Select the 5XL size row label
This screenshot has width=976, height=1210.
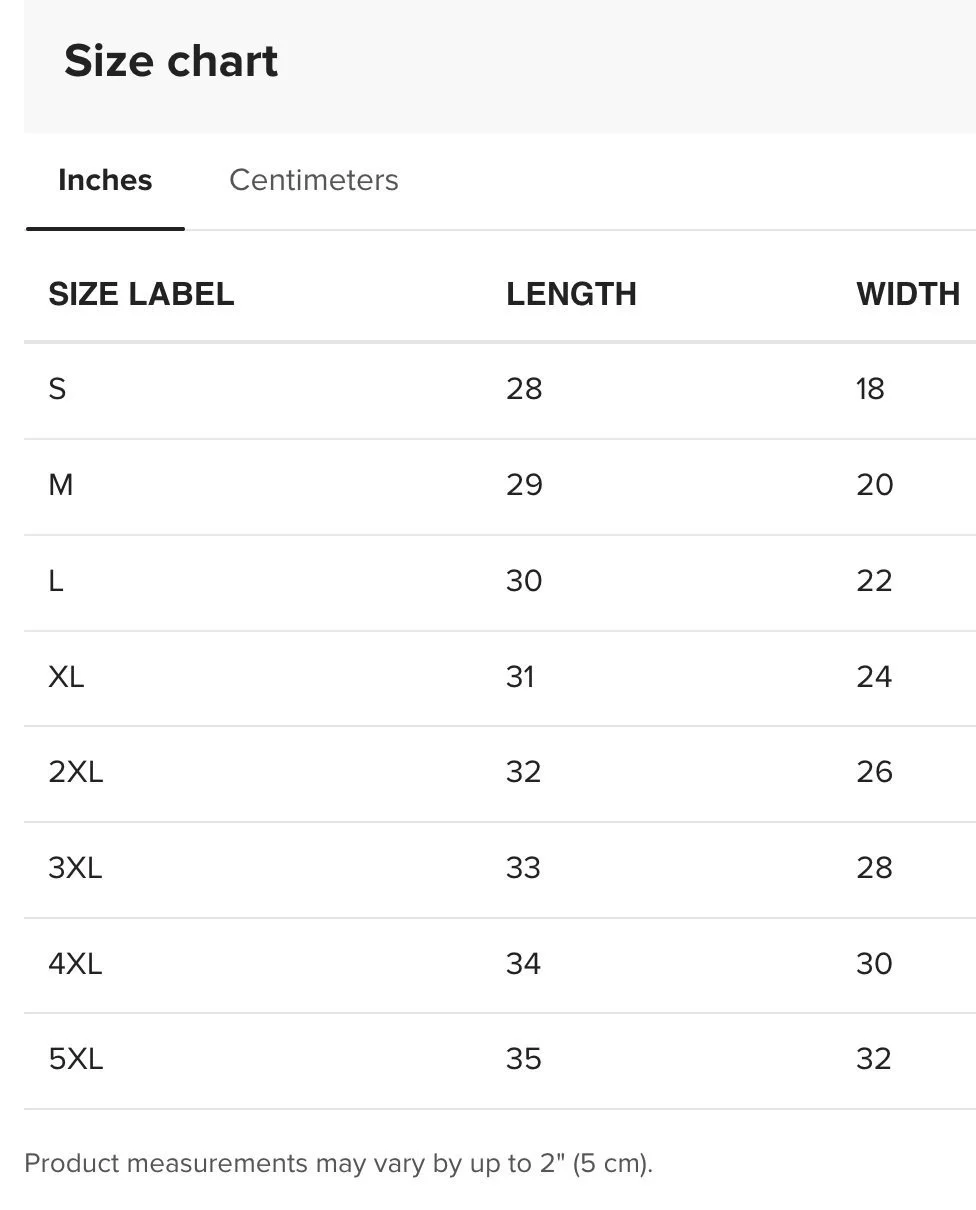(x=76, y=1059)
